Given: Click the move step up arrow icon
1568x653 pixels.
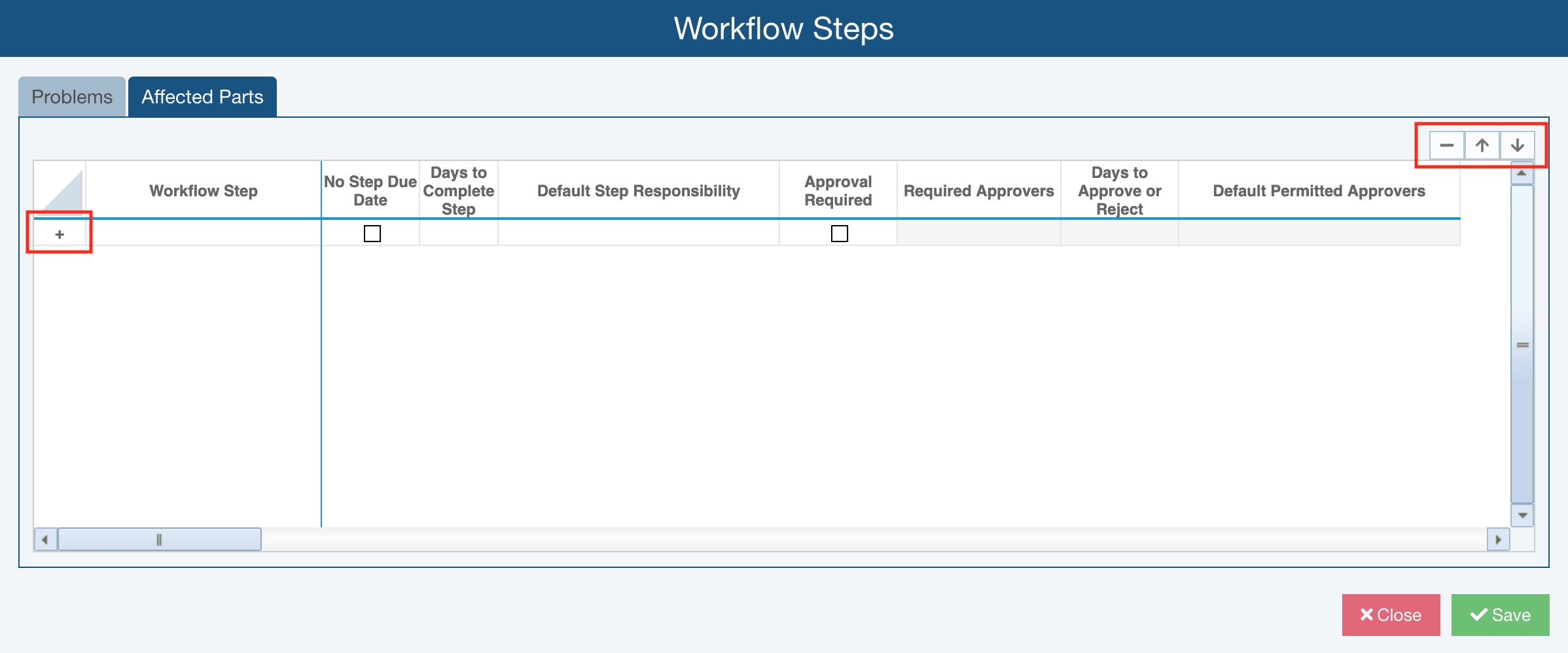Looking at the screenshot, I should point(1482,145).
